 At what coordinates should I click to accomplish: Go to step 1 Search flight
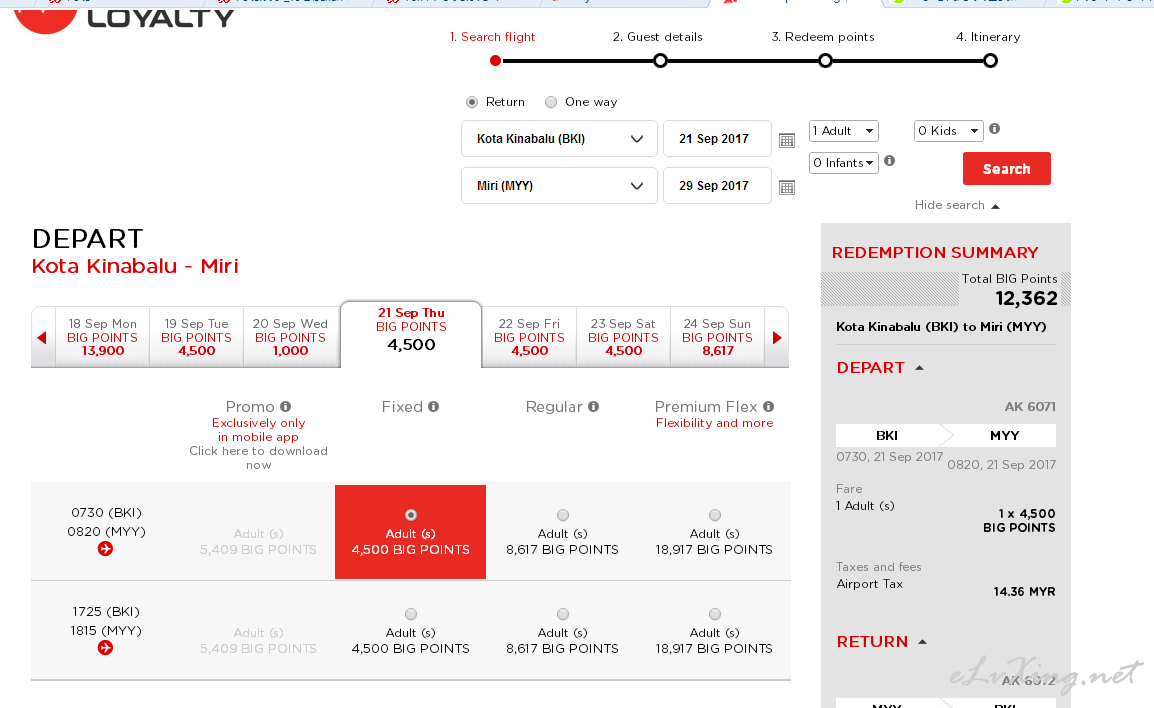point(492,37)
